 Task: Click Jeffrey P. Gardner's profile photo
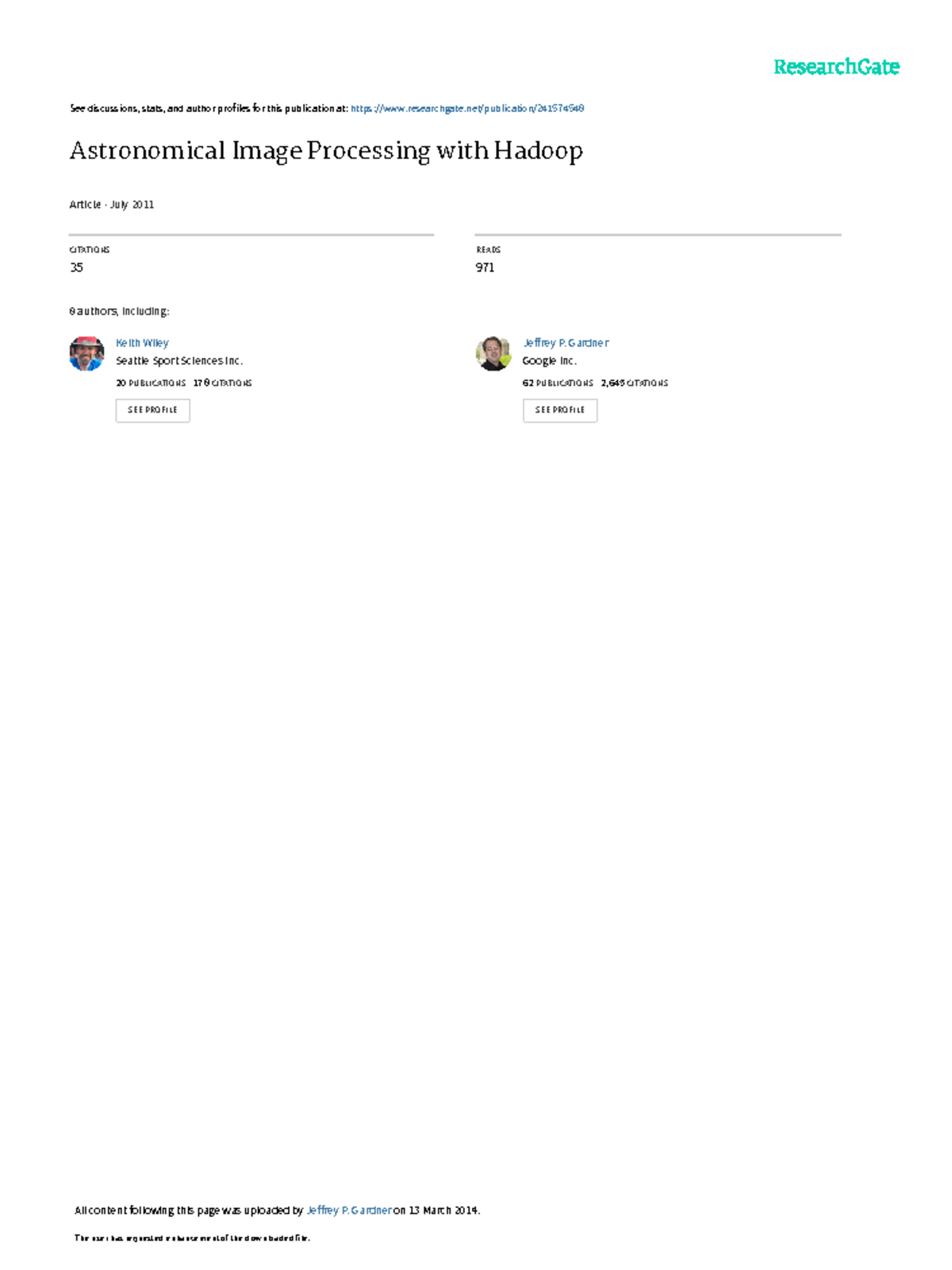[x=493, y=353]
